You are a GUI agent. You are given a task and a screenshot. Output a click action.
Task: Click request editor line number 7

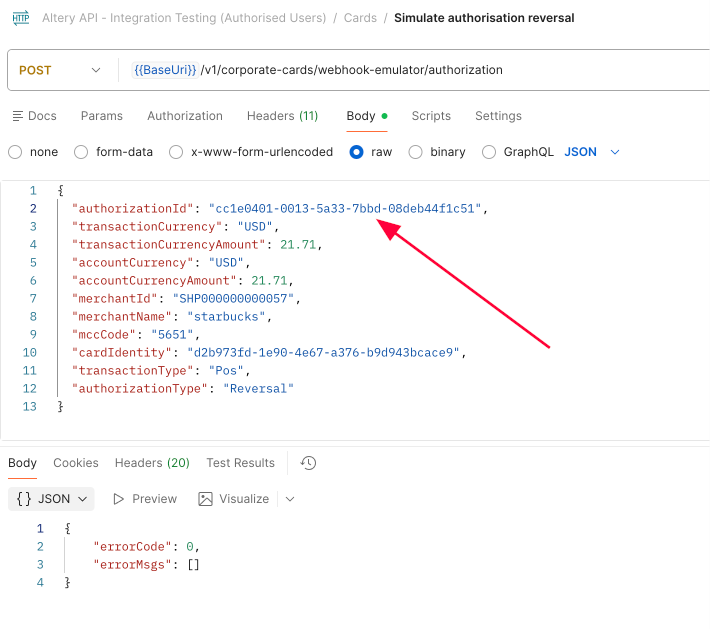coord(33,298)
